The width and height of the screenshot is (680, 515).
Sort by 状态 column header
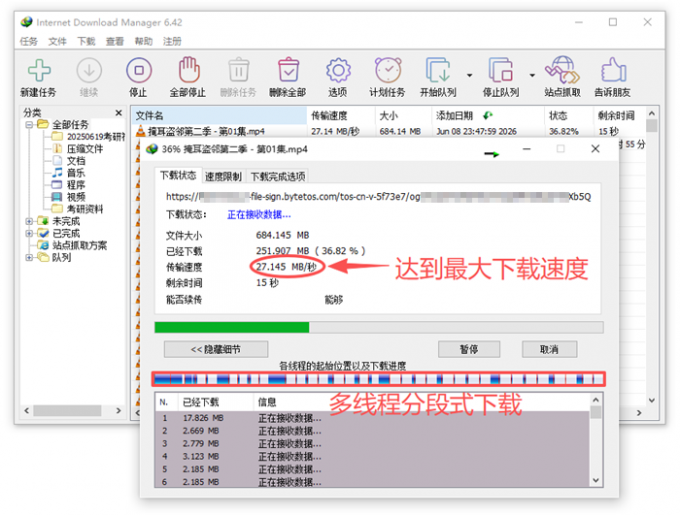569,116
